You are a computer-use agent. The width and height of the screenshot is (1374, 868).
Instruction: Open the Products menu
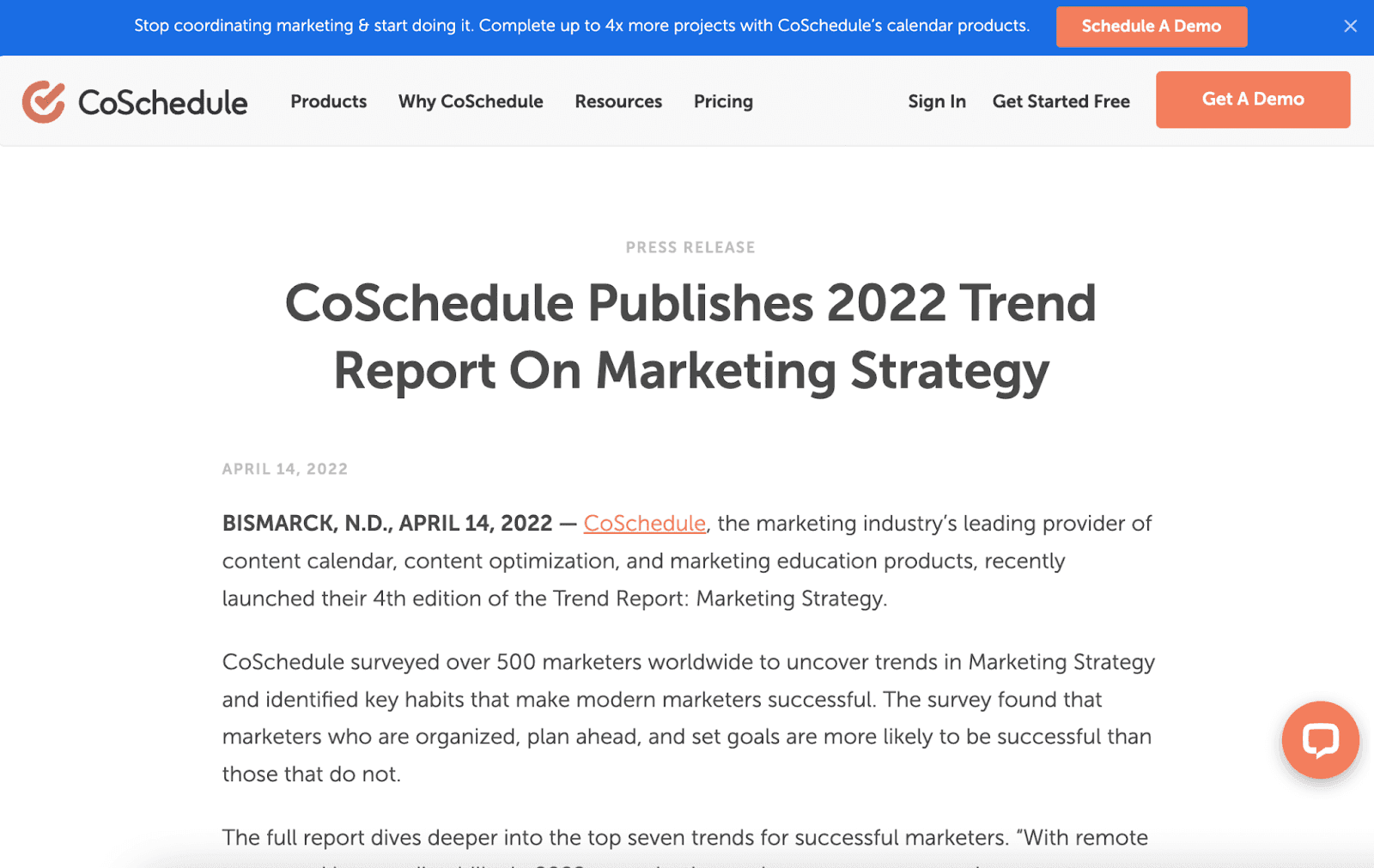pyautogui.click(x=328, y=101)
